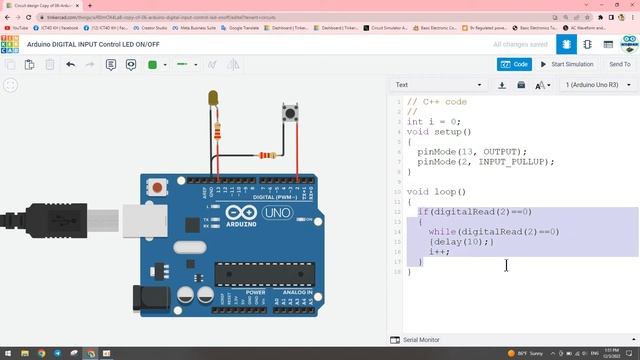Click the project title 'Arduino DIGITAL INPUT Control LED ON/OFF'
The height and width of the screenshot is (360, 640).
coord(93,44)
